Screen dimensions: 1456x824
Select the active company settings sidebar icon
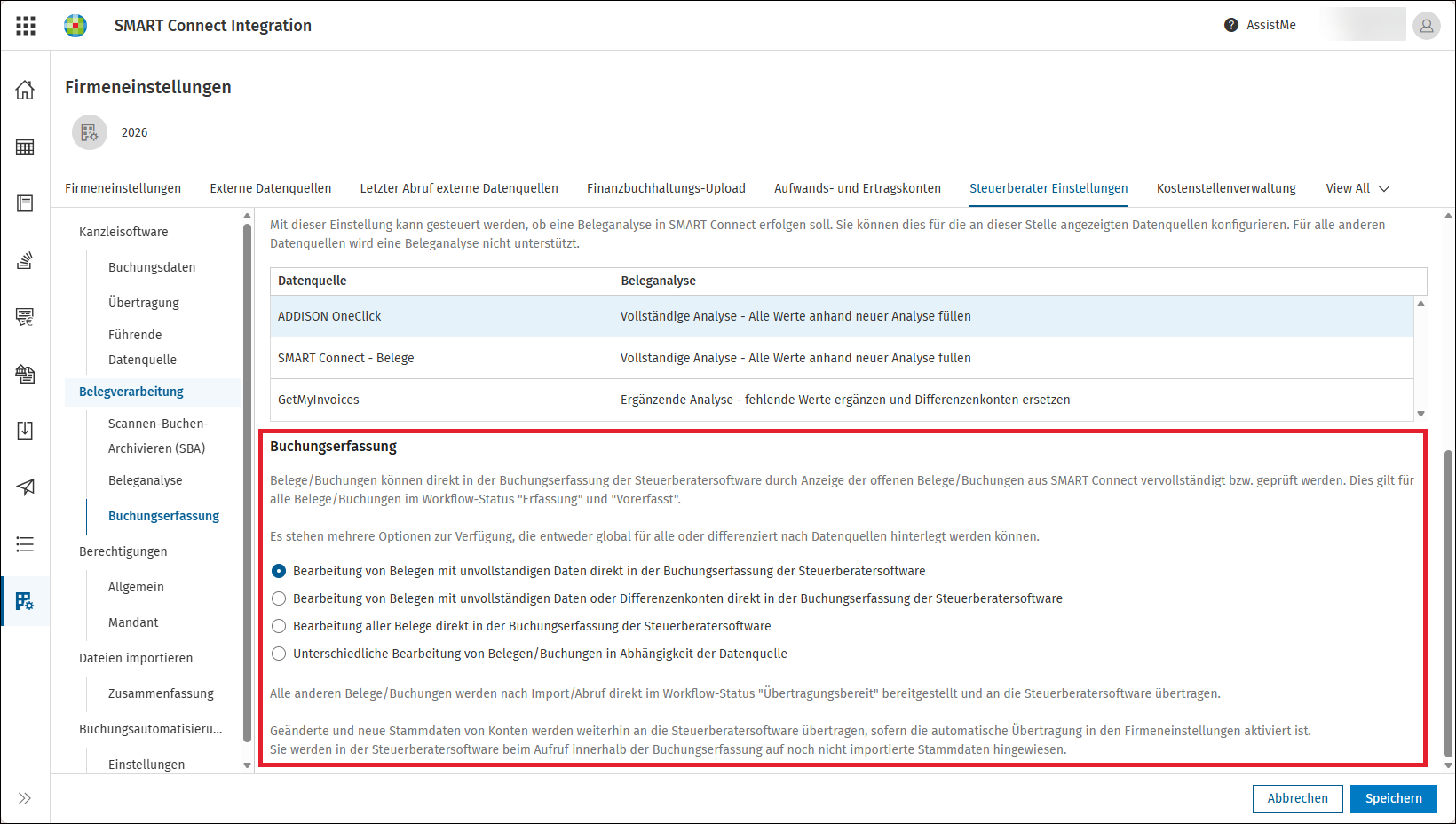(x=25, y=601)
